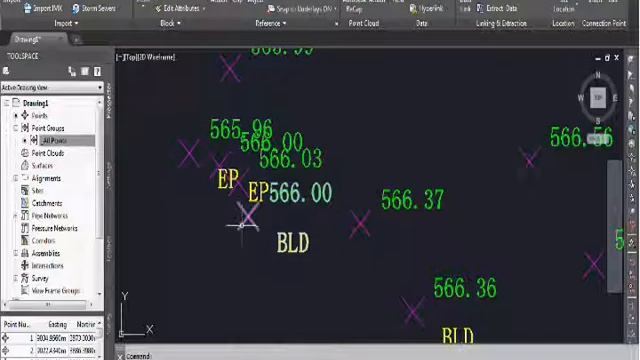The image size is (640, 360).
Task: Click the Assemblies tree icon
Action: 25,253
